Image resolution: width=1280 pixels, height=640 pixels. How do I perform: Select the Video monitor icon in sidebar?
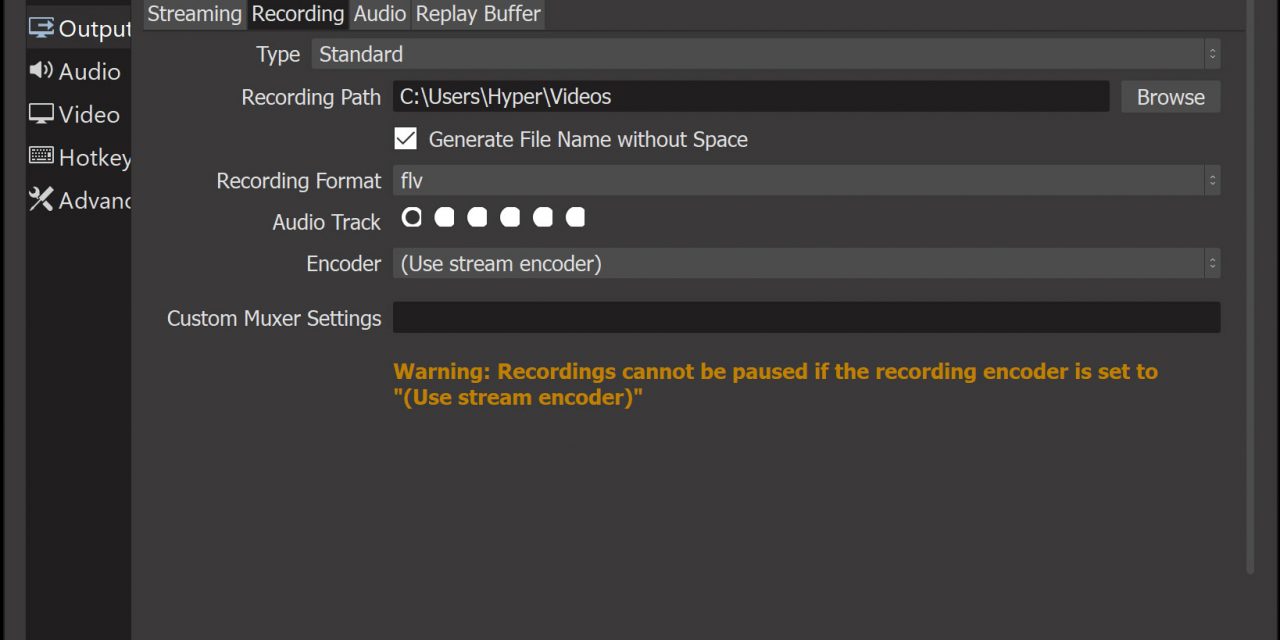(41, 114)
